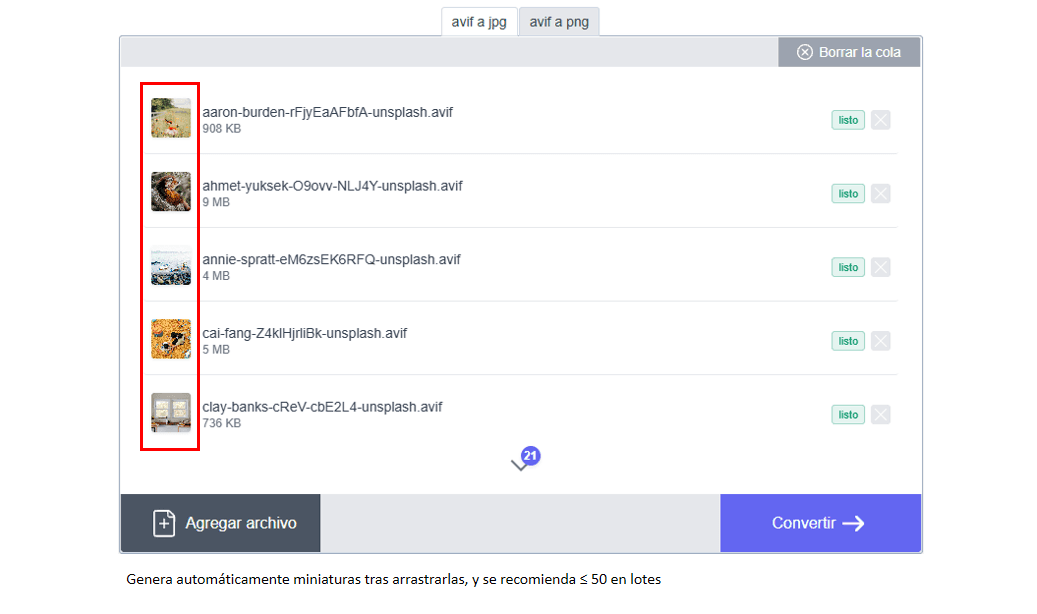The image size is (1037, 614).
Task: Remove aaron-burden-rFjyEaAFbfA-unsplash.avif from the queue
Action: point(881,119)
